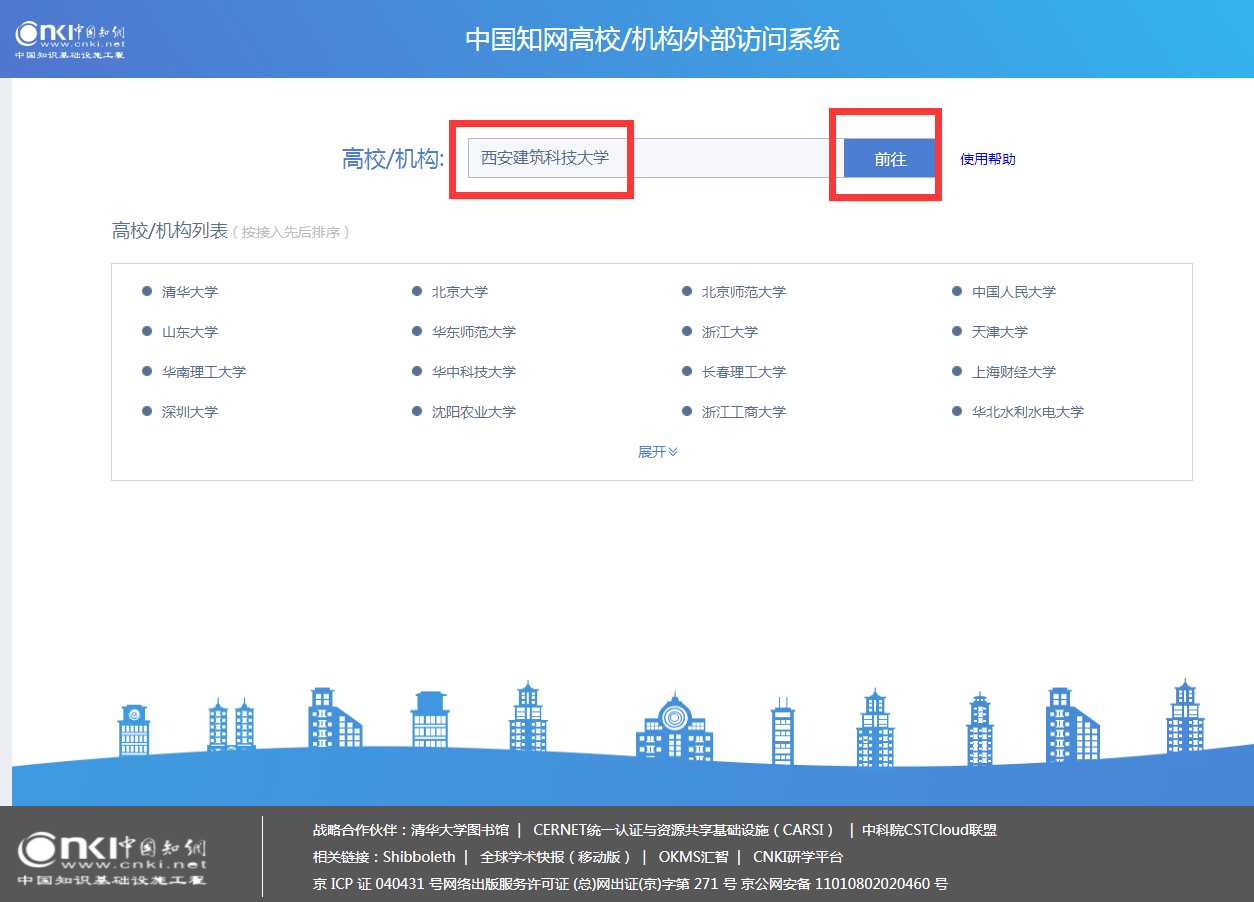Select 清华大学 from the list

[190, 292]
